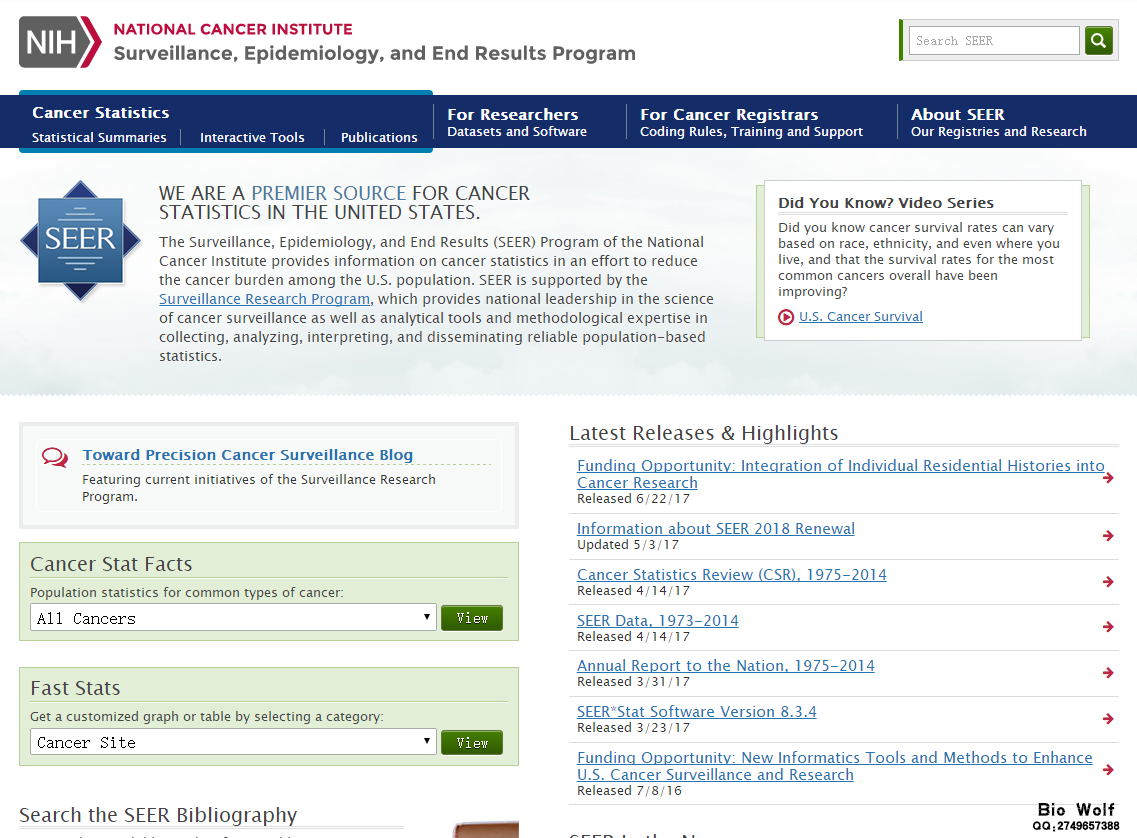Focus the Search SEER input field

click(x=994, y=41)
